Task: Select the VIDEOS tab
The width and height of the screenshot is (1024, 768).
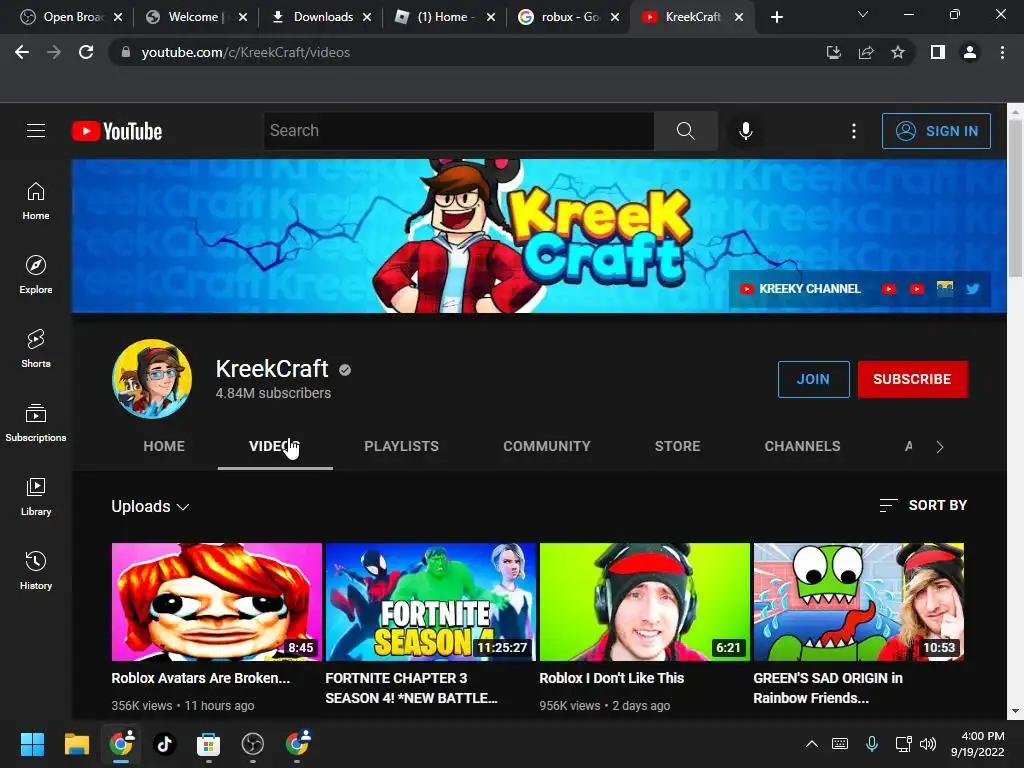Action: pyautogui.click(x=275, y=447)
